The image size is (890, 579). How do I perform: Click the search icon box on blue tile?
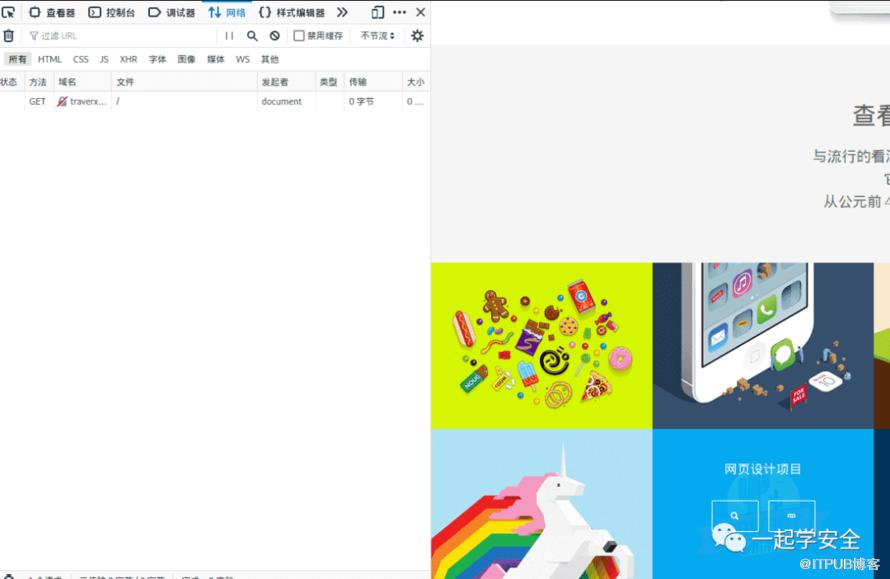point(734,515)
